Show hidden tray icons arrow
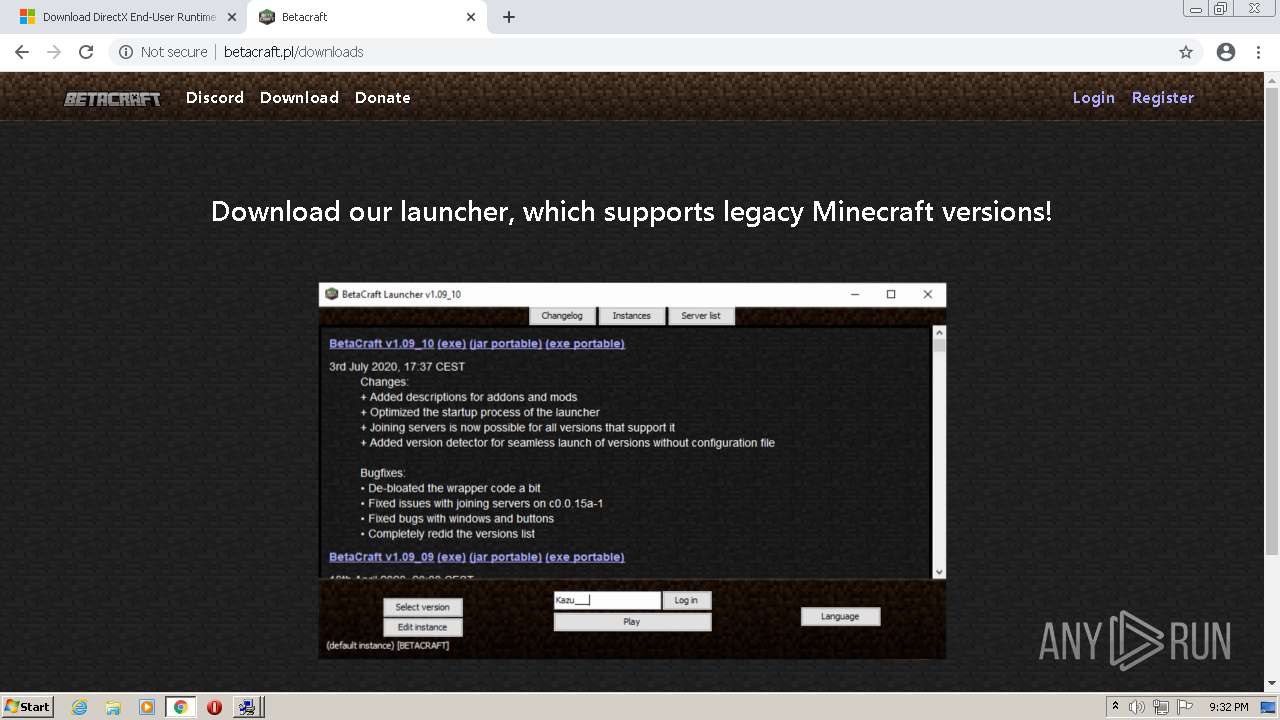Viewport: 1280px width, 720px height. tap(1115, 706)
